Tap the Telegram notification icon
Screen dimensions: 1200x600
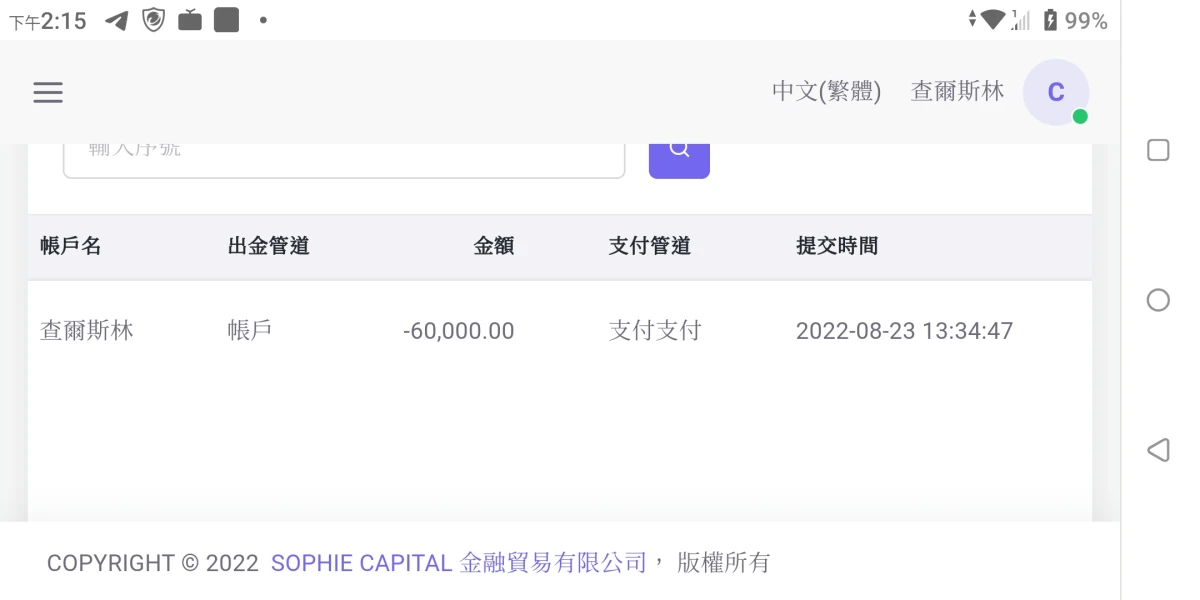[x=117, y=20]
